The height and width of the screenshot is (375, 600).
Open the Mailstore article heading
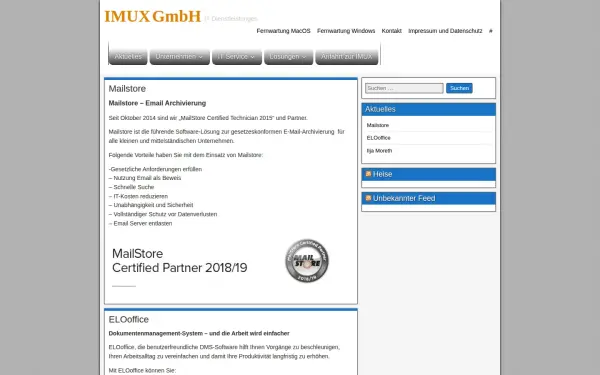click(x=127, y=89)
